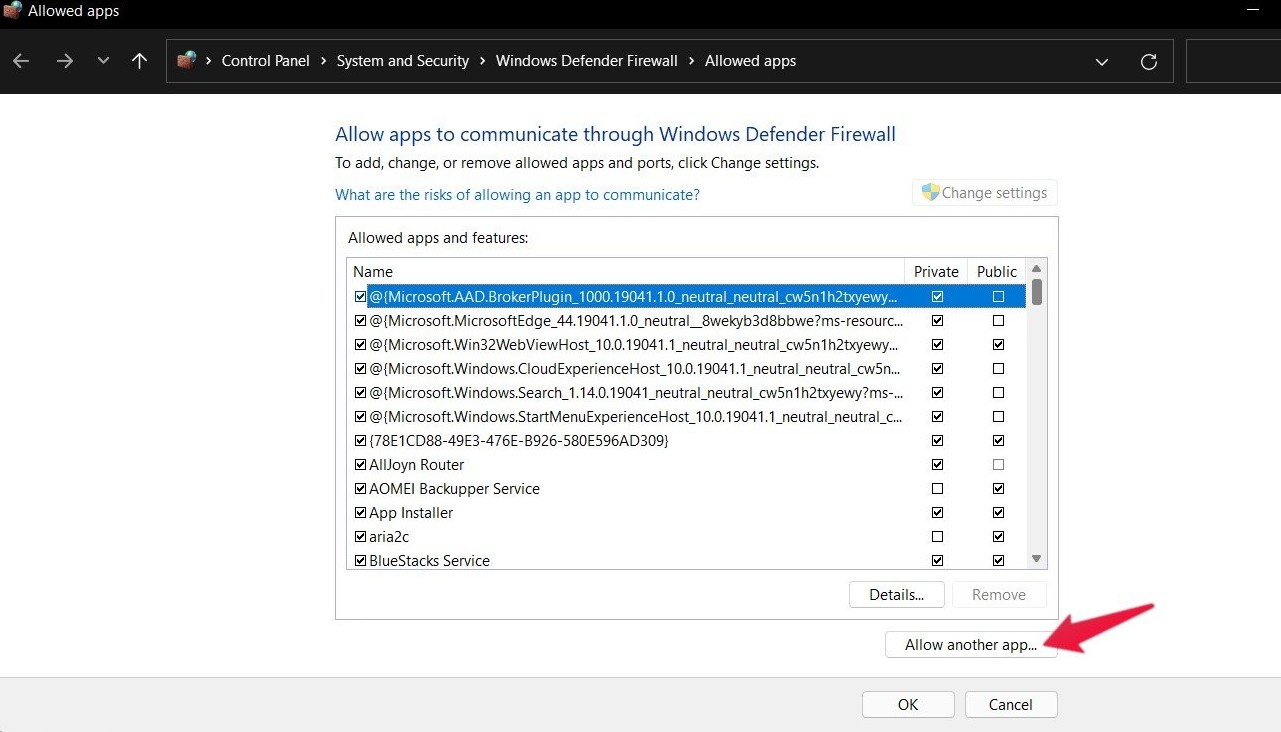Check Public for Microsoft.Windows.Search row
Viewport: 1281px width, 732px height.
click(x=998, y=393)
